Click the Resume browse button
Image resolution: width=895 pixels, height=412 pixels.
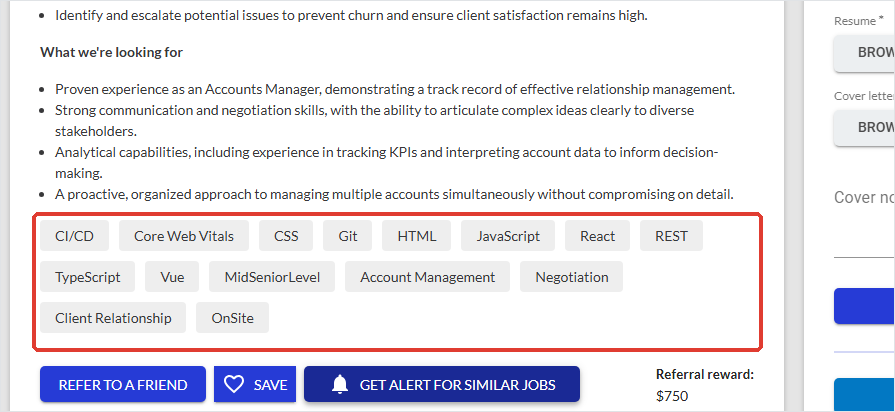(864, 52)
